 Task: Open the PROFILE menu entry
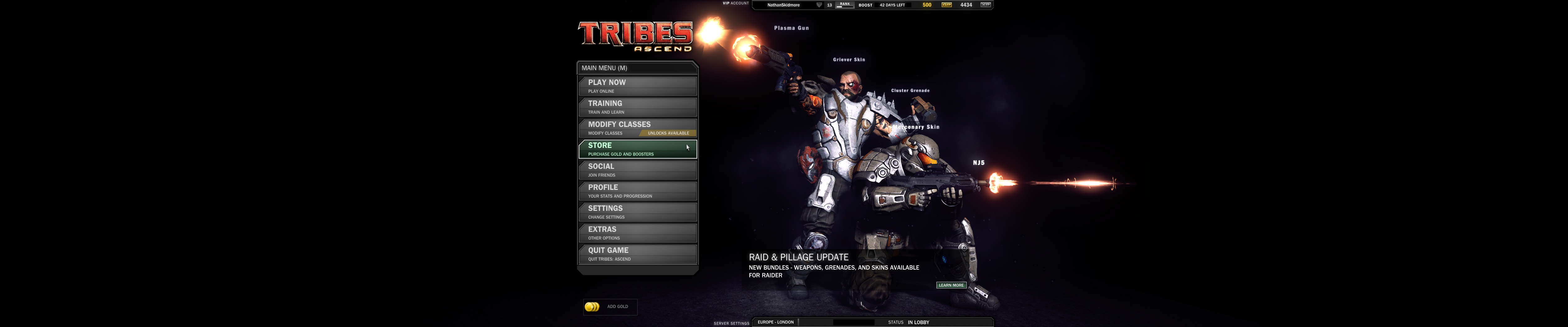(x=637, y=191)
